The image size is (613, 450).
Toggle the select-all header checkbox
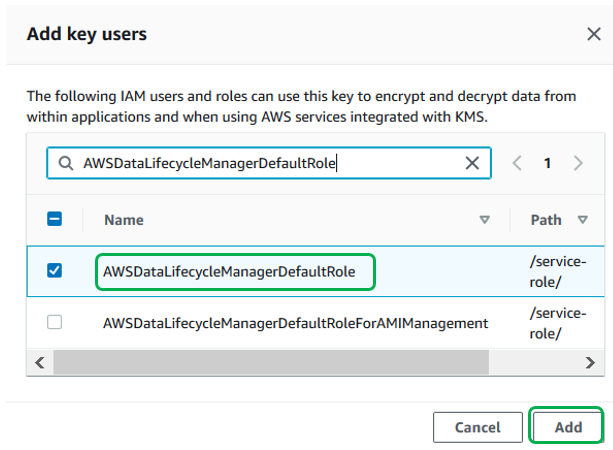[x=54, y=219]
